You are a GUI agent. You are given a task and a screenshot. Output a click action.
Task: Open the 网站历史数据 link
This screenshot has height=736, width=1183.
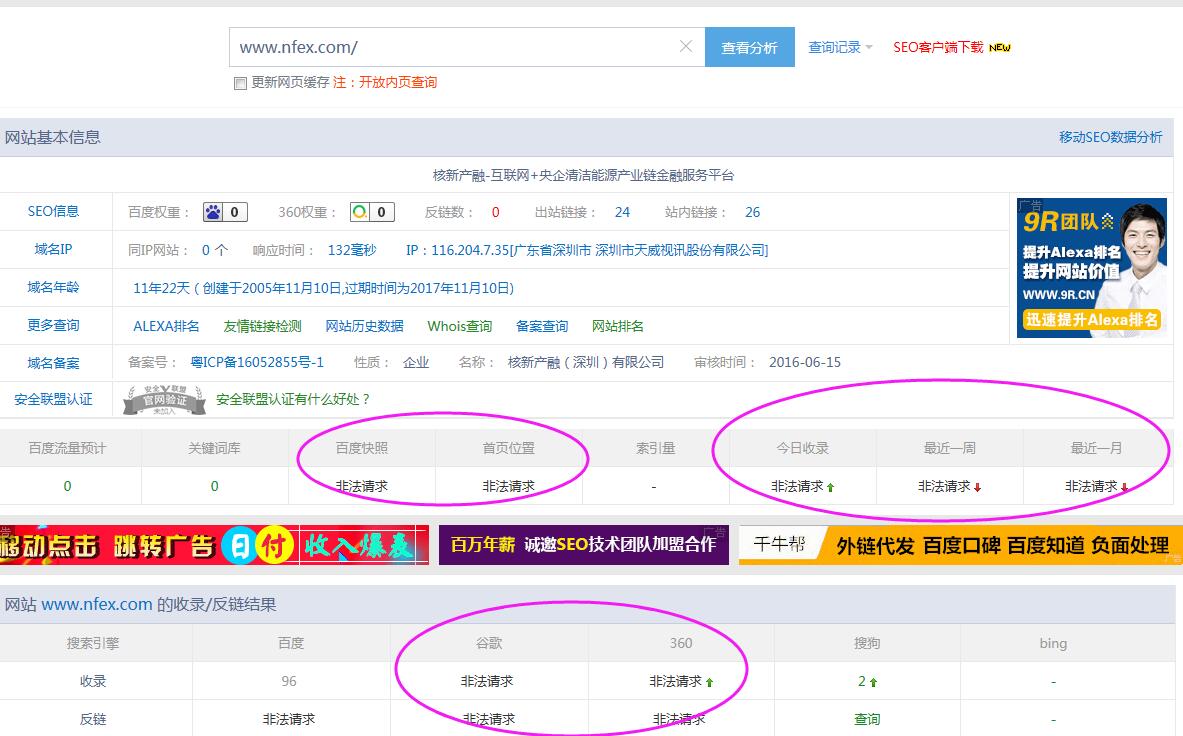364,327
